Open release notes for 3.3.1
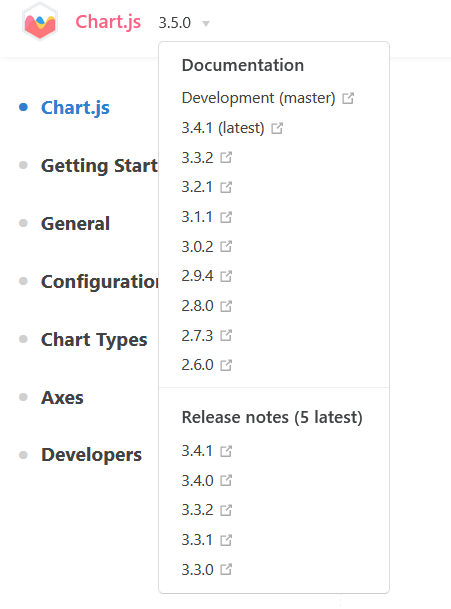Viewport: 451px width, 609px height. [x=197, y=540]
